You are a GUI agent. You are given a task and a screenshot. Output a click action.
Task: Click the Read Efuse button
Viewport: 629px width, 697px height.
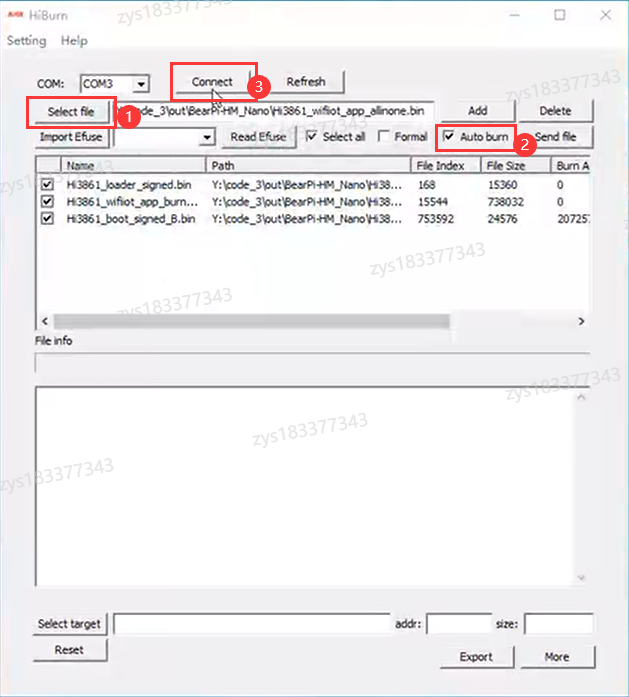point(258,137)
